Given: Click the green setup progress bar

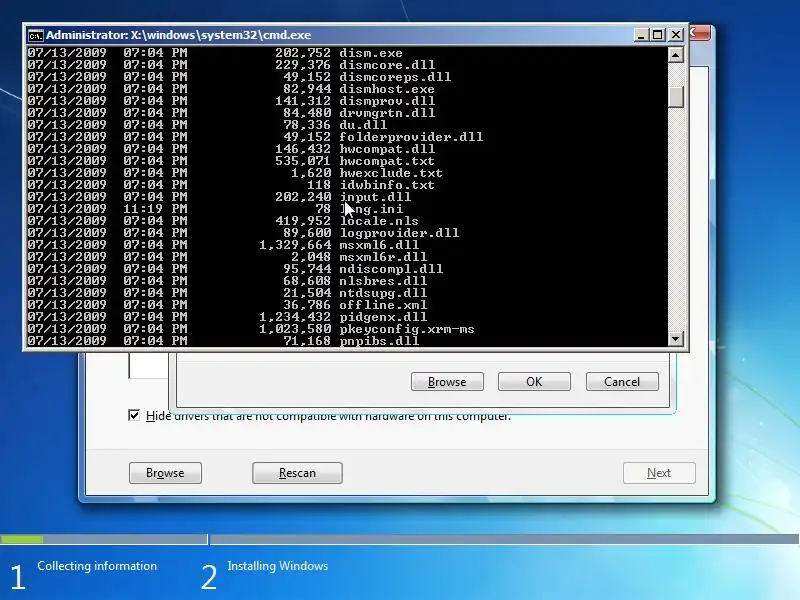Looking at the screenshot, I should coord(22,539).
